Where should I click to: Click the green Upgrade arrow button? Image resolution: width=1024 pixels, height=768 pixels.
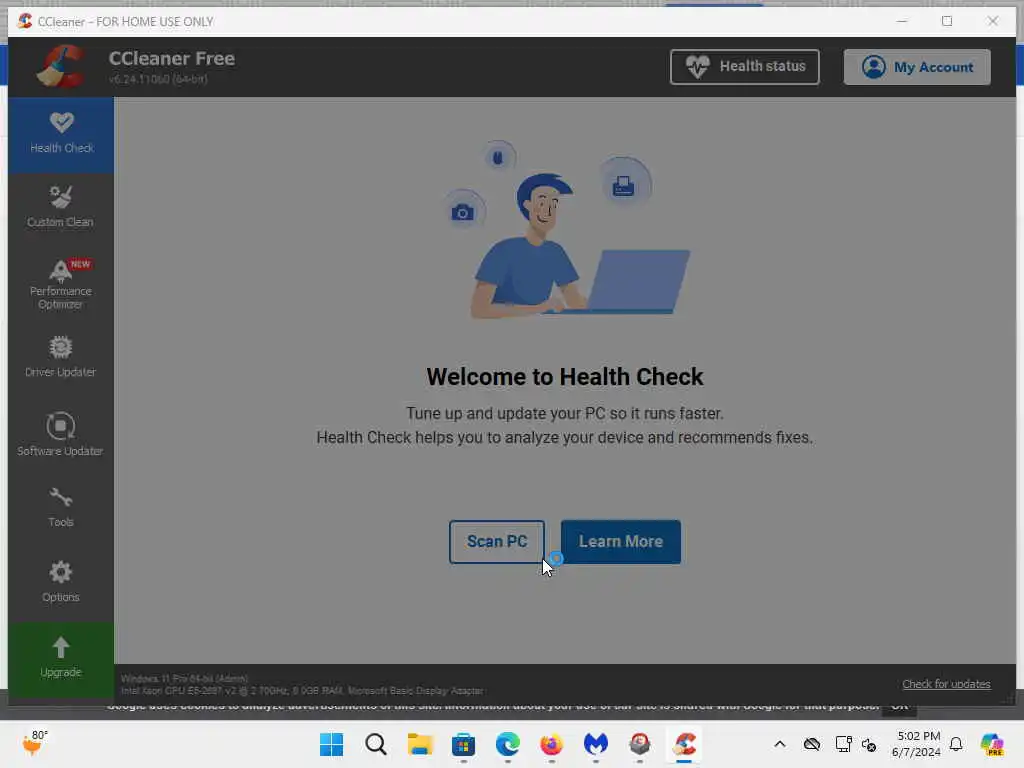tap(61, 658)
